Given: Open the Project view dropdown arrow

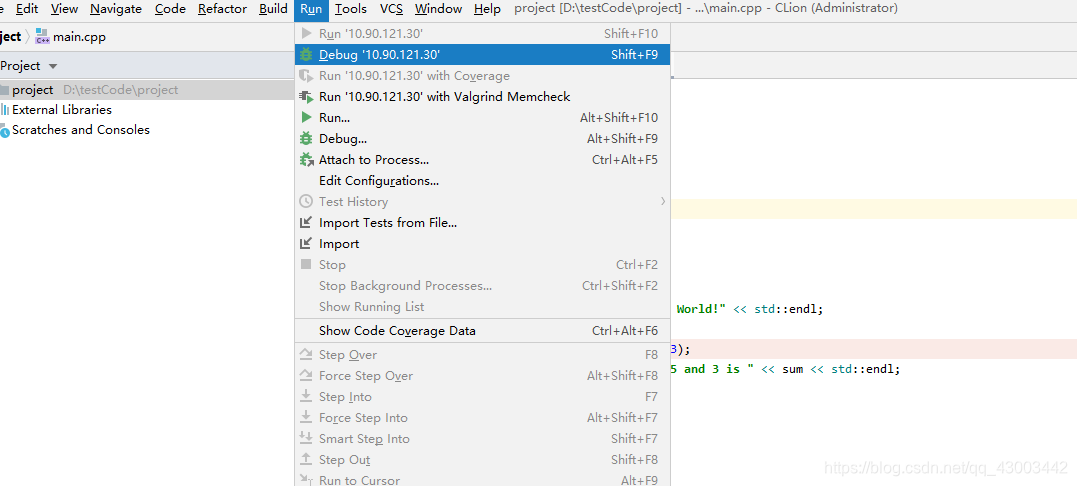Looking at the screenshot, I should pyautogui.click(x=53, y=67).
